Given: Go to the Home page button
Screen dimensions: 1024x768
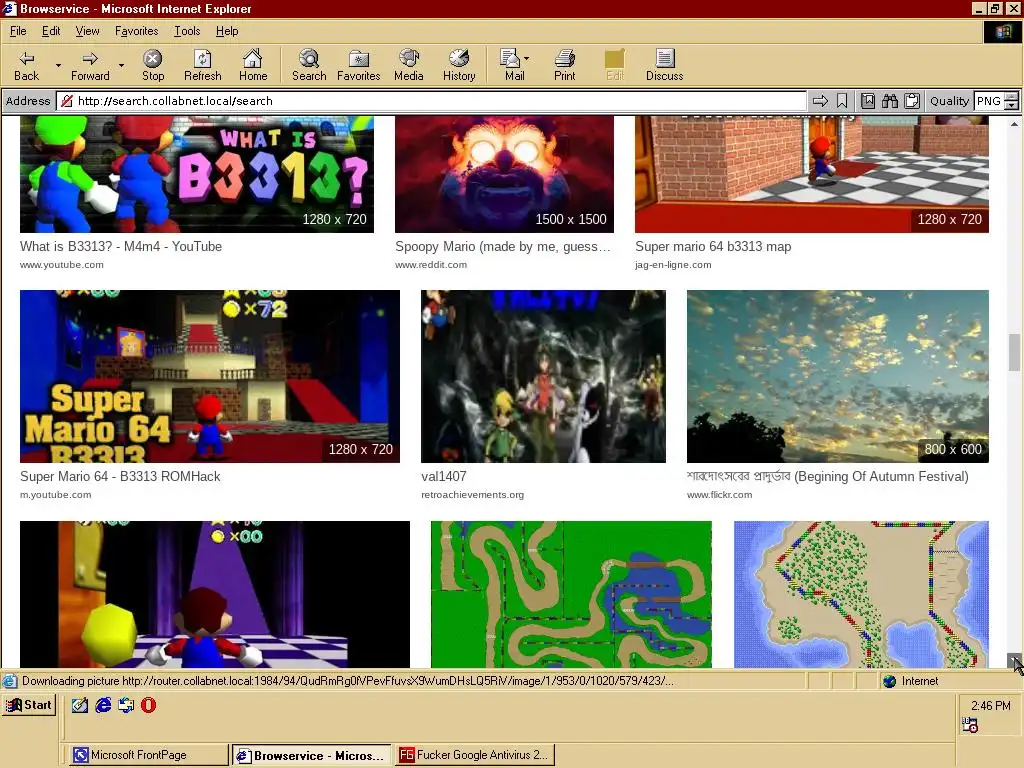Looking at the screenshot, I should point(253,66).
